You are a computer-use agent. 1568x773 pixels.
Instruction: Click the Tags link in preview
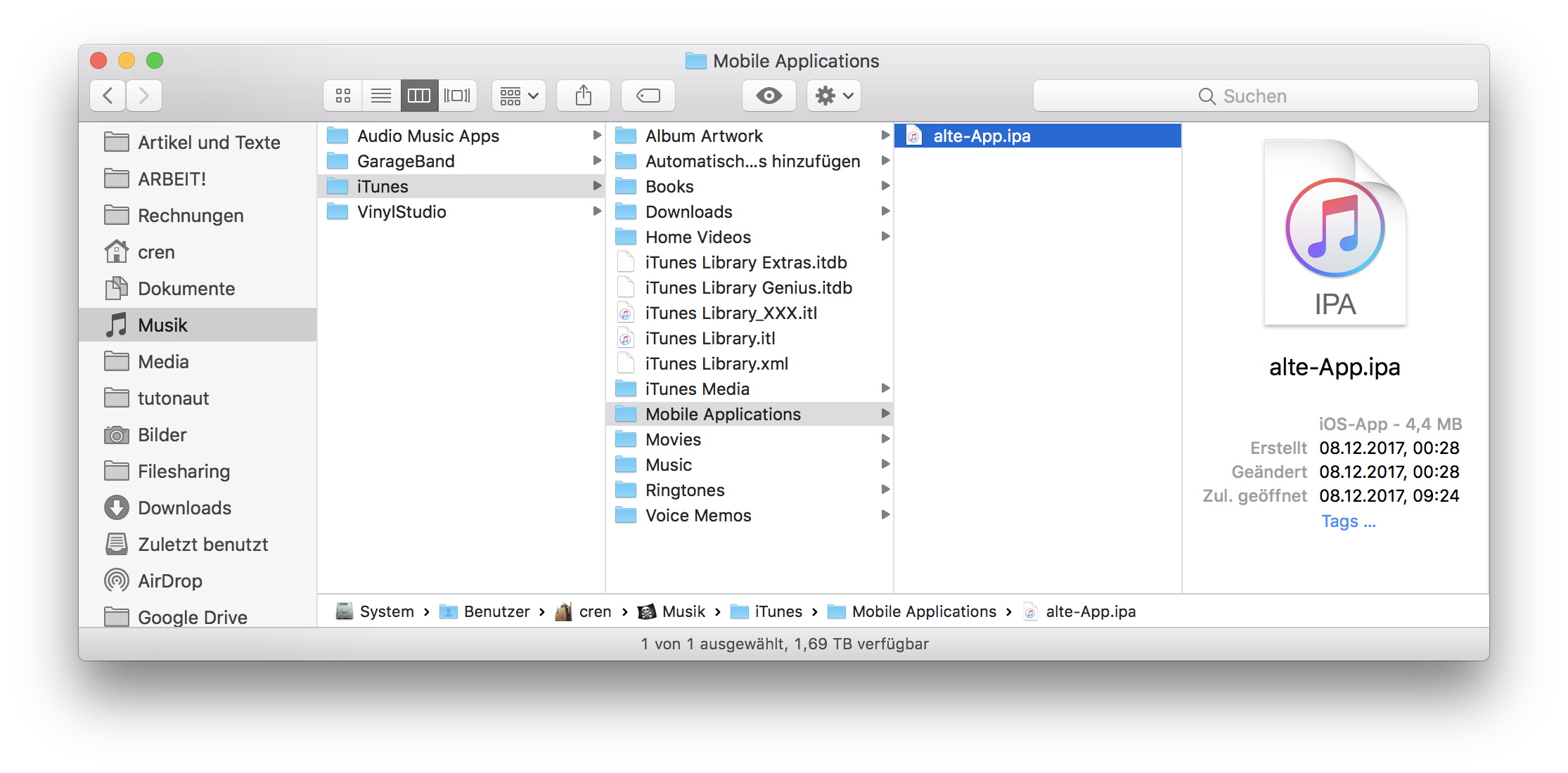1347,521
